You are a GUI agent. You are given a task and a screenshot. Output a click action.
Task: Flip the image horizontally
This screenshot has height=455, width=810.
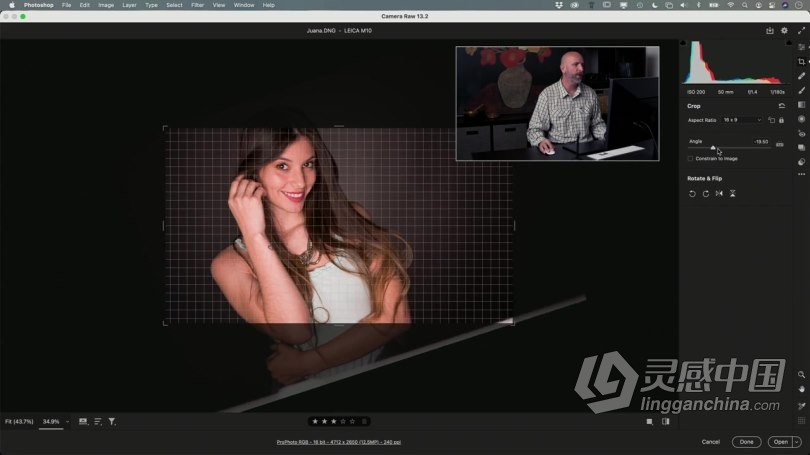719,193
